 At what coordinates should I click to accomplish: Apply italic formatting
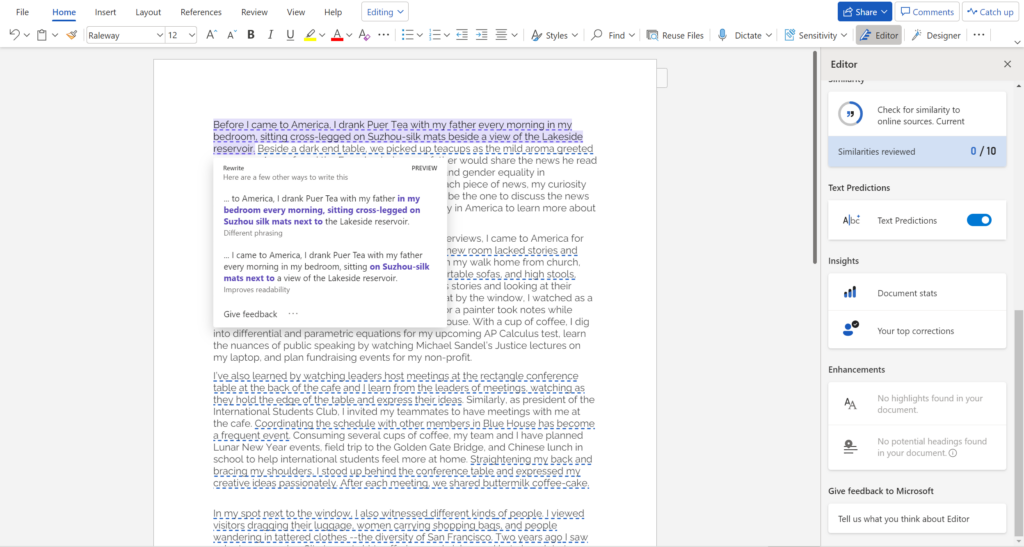(270, 35)
